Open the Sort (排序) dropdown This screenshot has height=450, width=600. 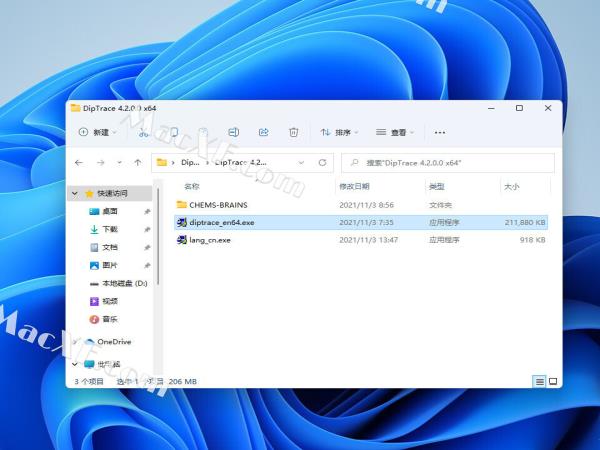pos(339,132)
